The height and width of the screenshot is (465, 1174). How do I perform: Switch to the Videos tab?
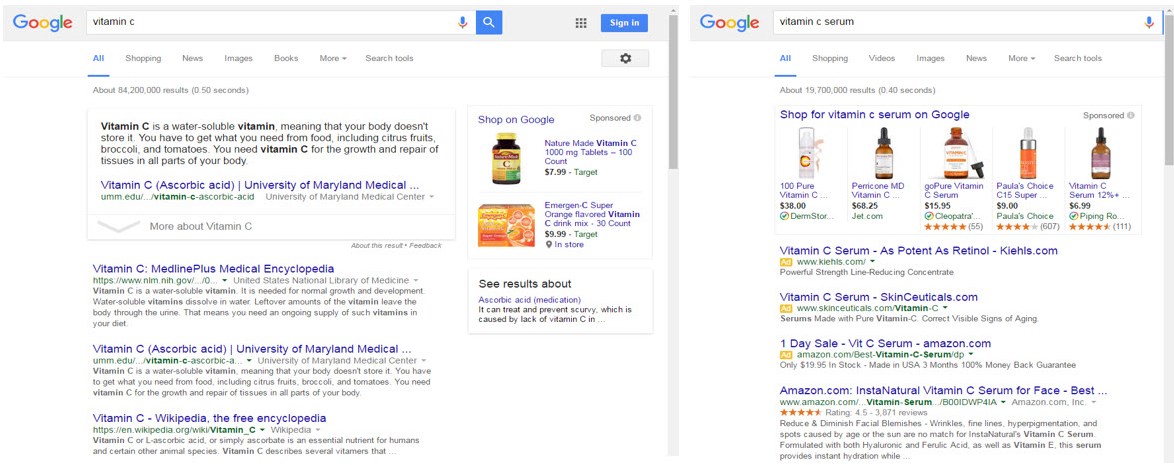coord(881,58)
